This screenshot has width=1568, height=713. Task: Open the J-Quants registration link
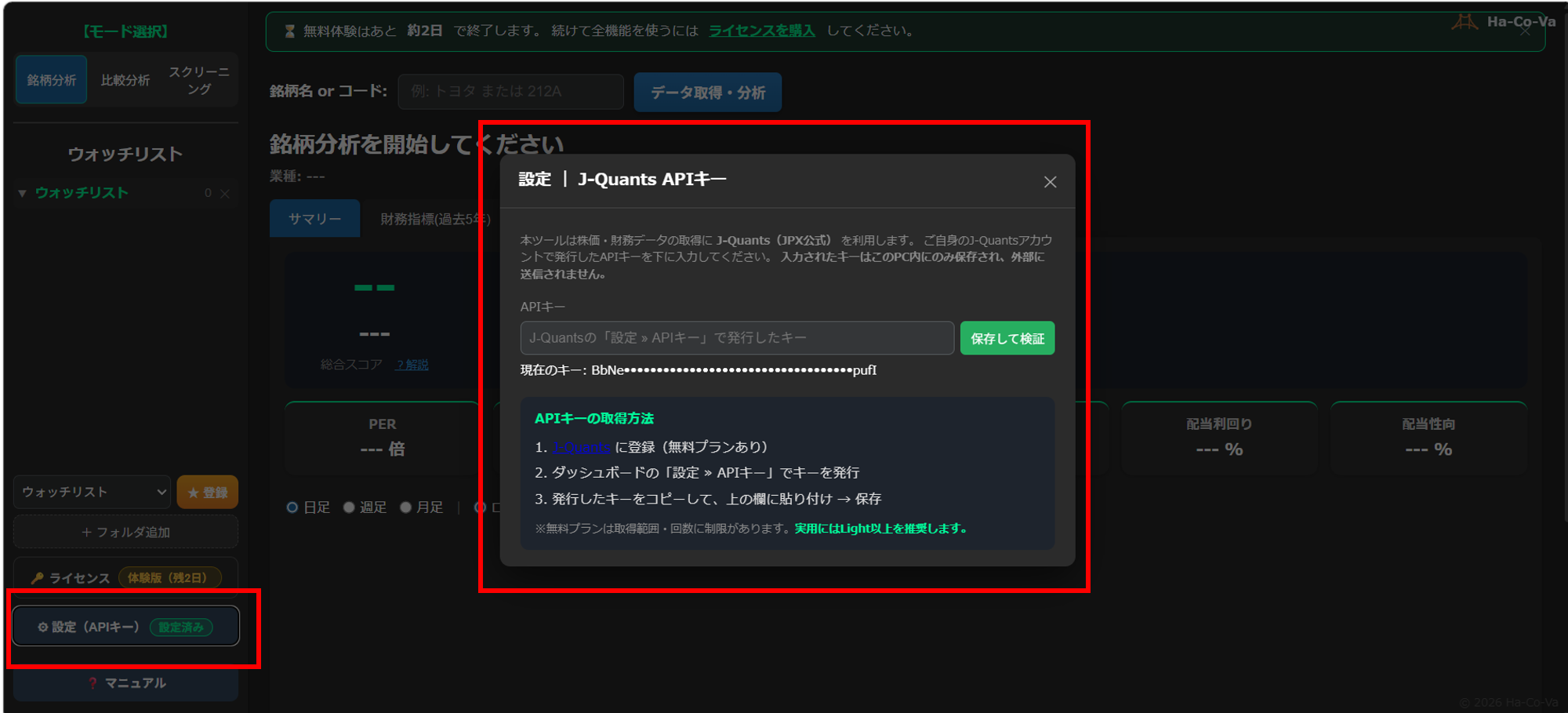pyautogui.click(x=581, y=447)
